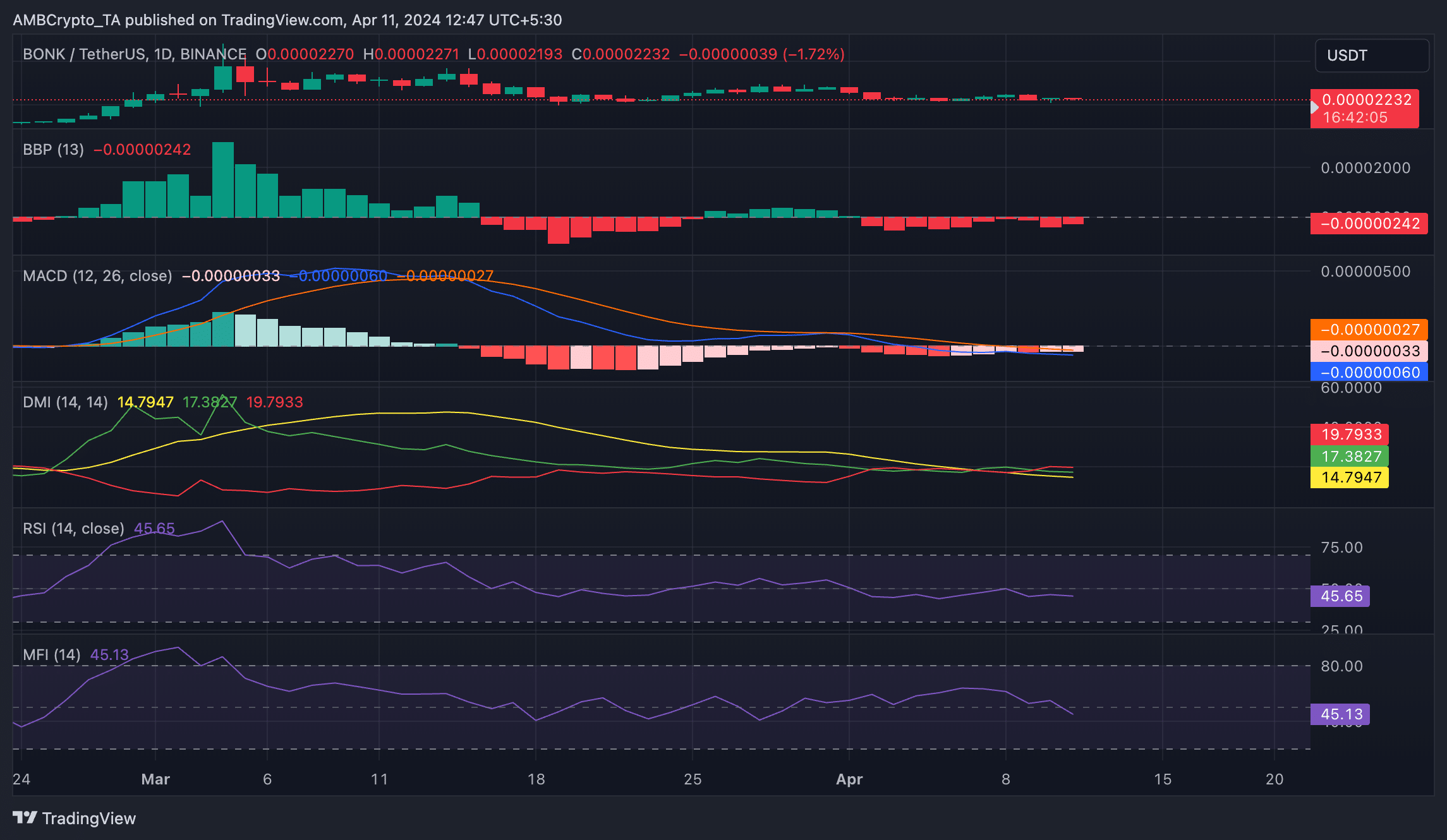Click the BBP value tag -0.00000242
The image size is (1447, 840).
click(1369, 224)
